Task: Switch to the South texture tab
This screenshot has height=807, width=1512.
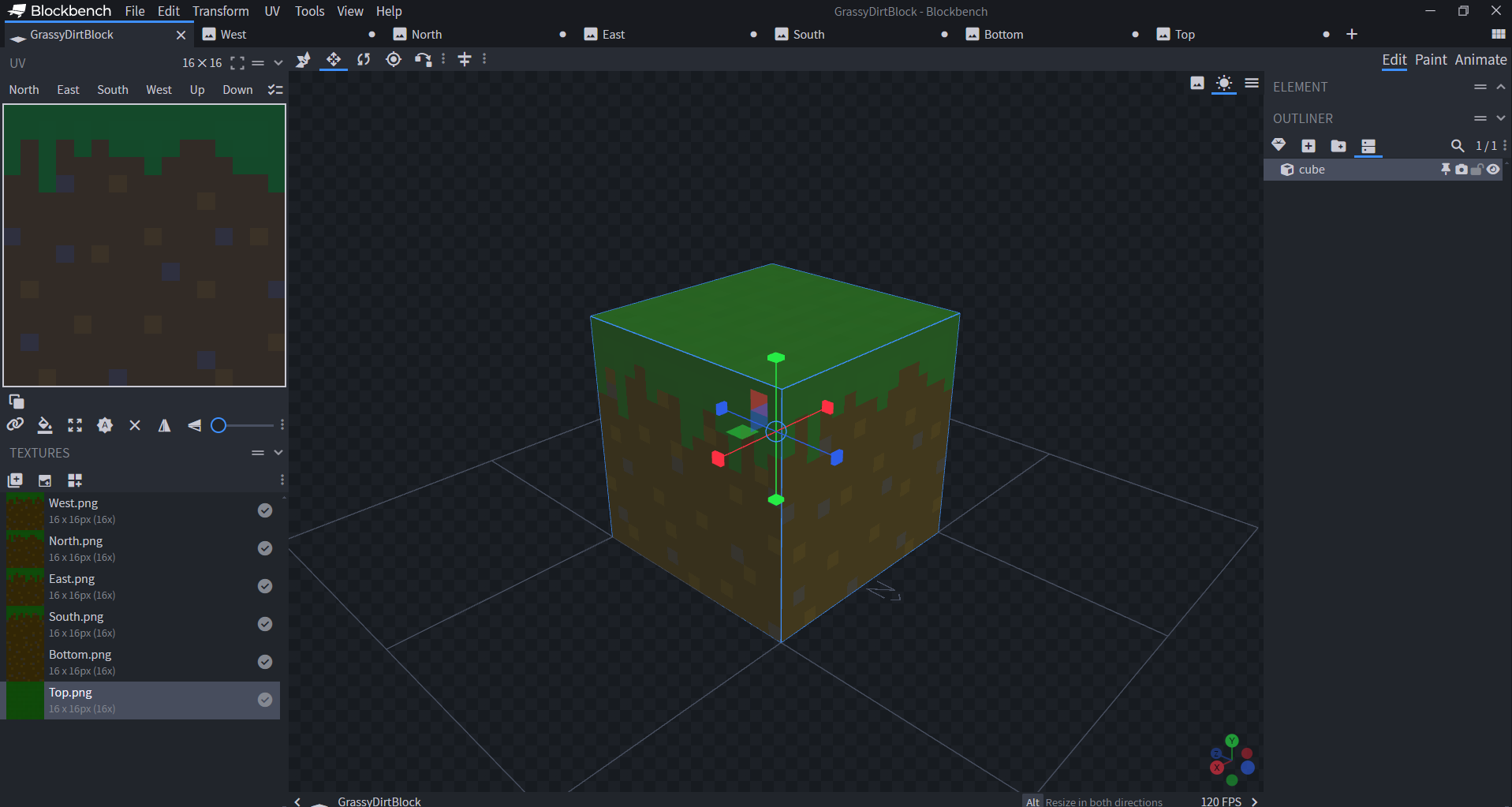Action: click(x=808, y=35)
